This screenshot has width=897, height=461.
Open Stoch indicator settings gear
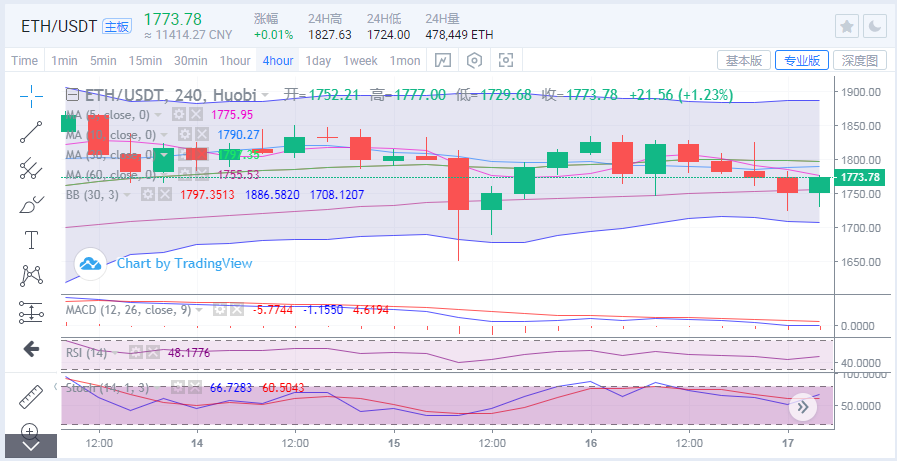pyautogui.click(x=179, y=388)
